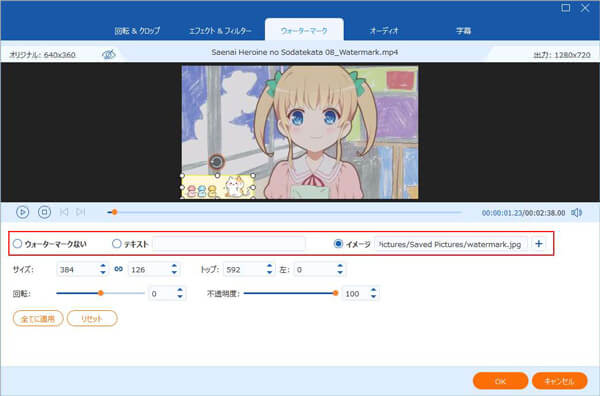Close the editor window
The image size is (600, 396).
tap(585, 8)
